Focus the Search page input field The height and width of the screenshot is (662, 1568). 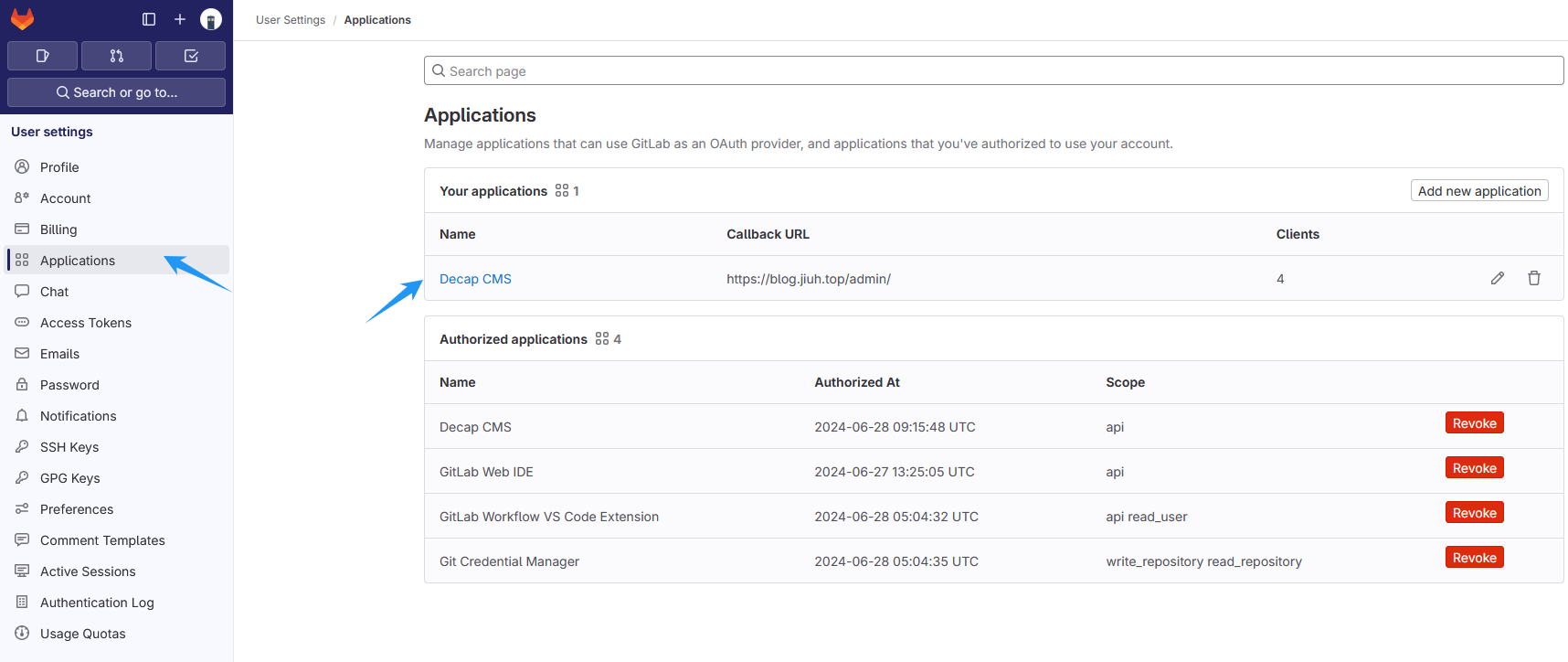point(993,70)
